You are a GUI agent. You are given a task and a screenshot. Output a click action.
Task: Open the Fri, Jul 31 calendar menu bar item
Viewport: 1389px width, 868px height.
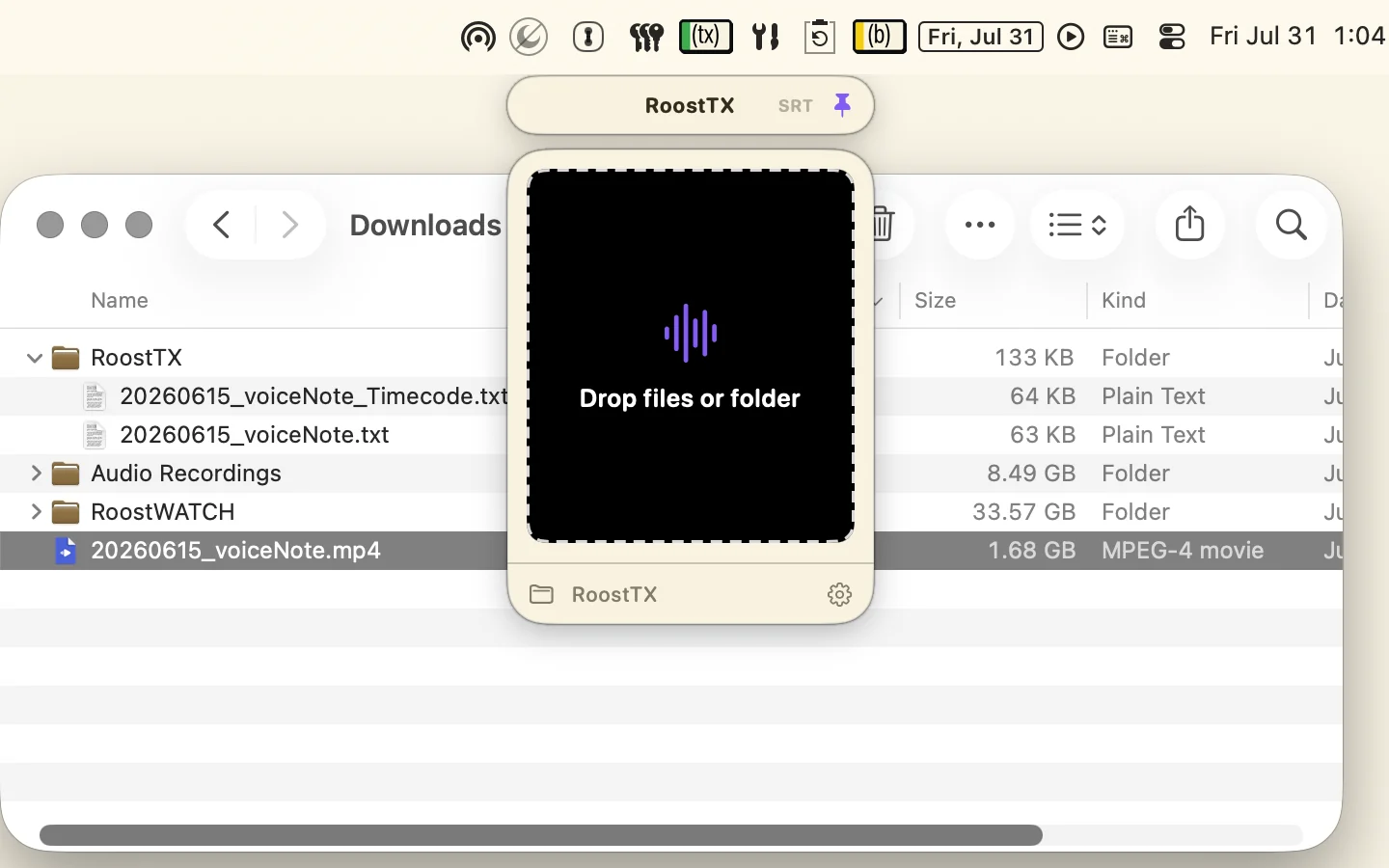pos(981,37)
